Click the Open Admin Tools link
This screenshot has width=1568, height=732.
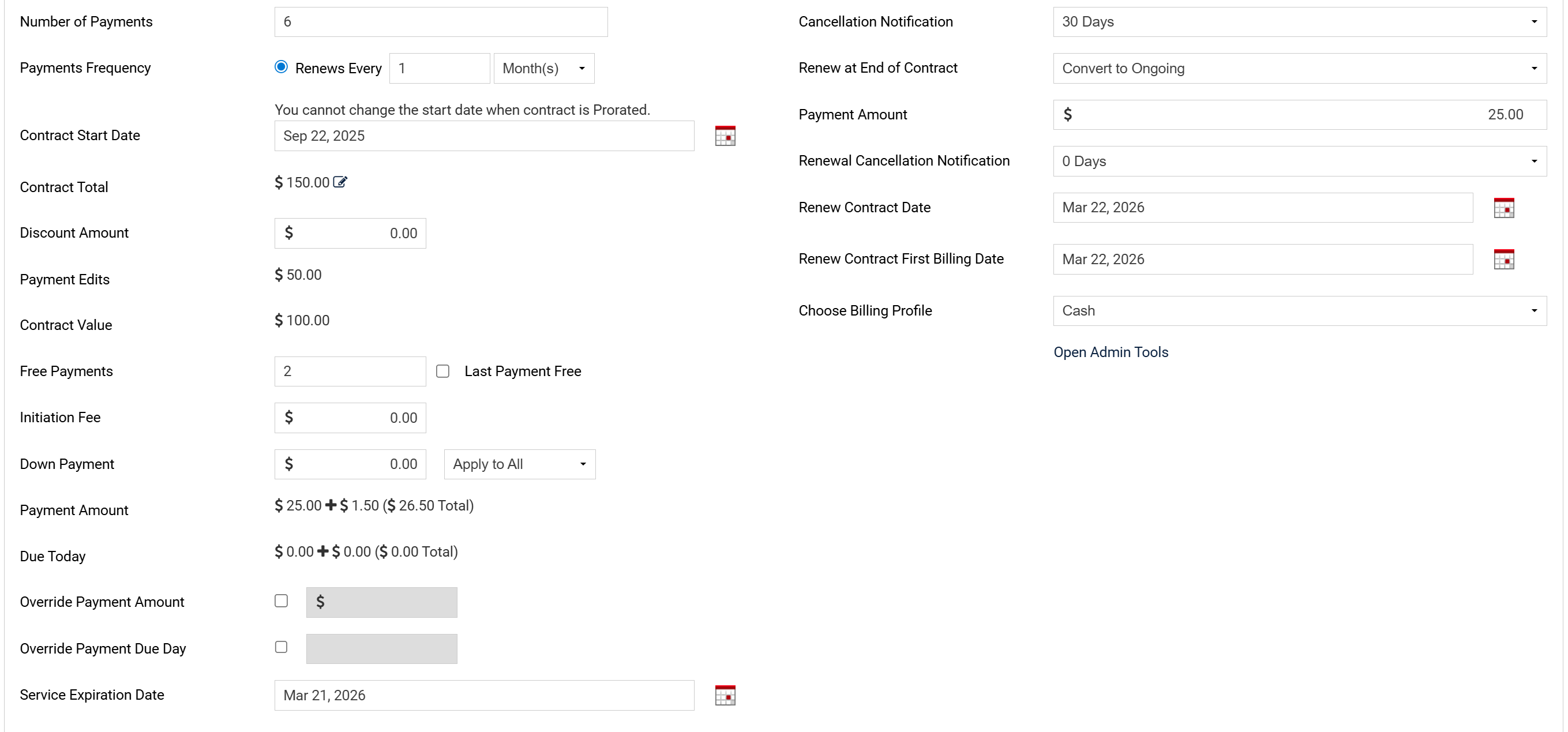(1111, 352)
